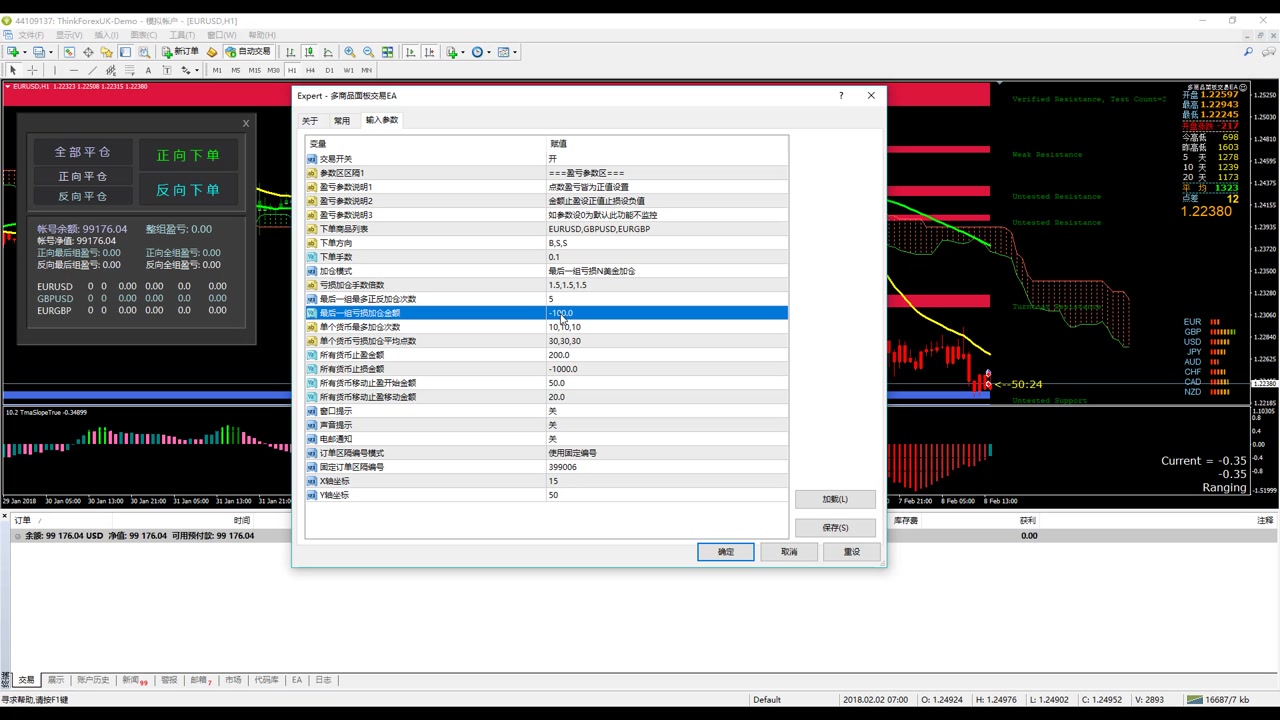This screenshot has height=720, width=1280.
Task: Switch chart to candlestick icon
Action: [310, 52]
